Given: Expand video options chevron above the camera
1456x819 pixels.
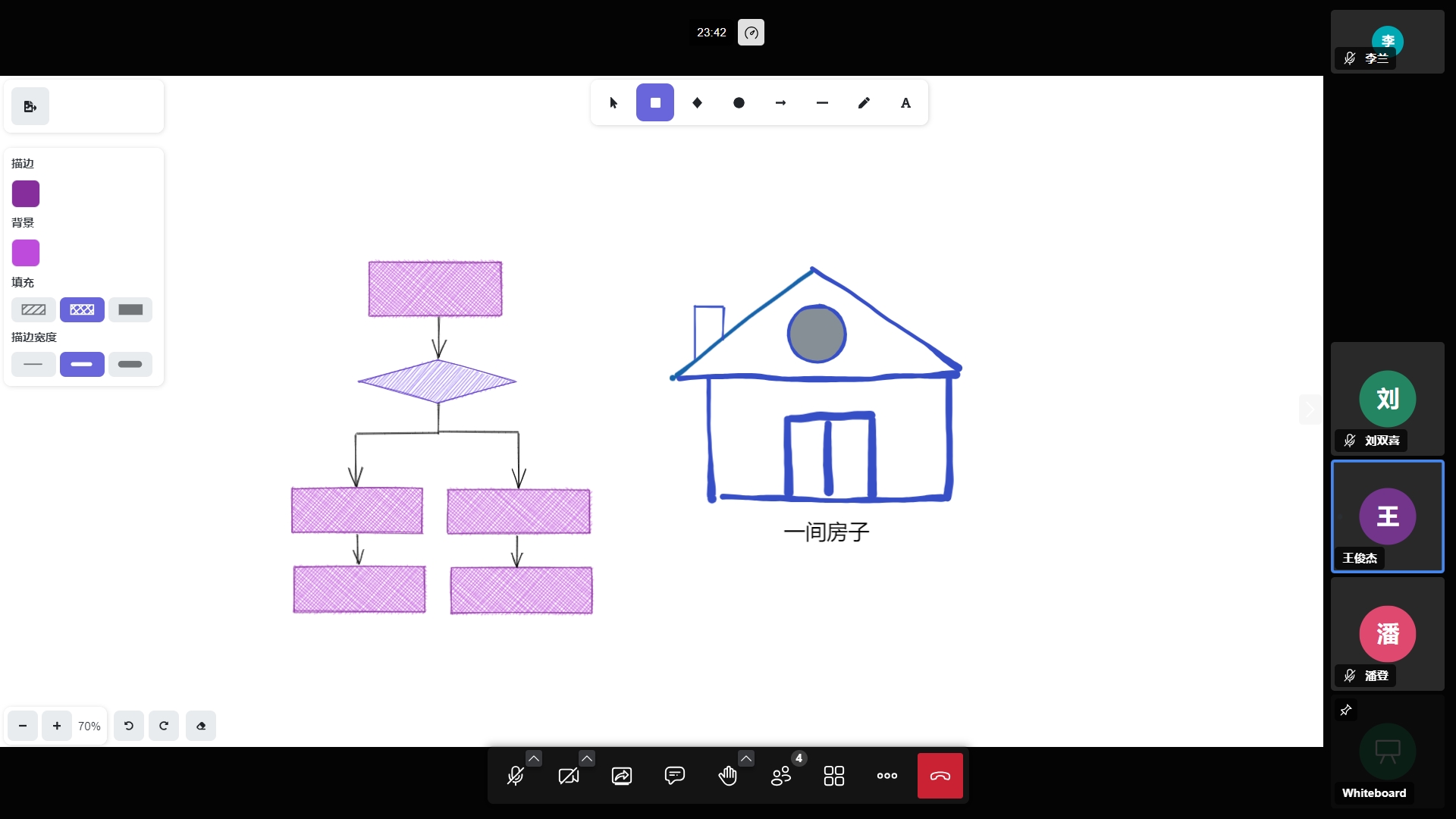Looking at the screenshot, I should [587, 758].
